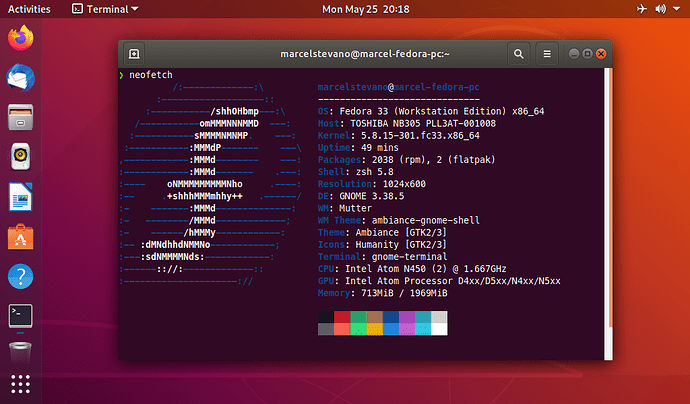
Task: Click the WM Theme ambiance-gnome-shell line
Action: [399, 220]
